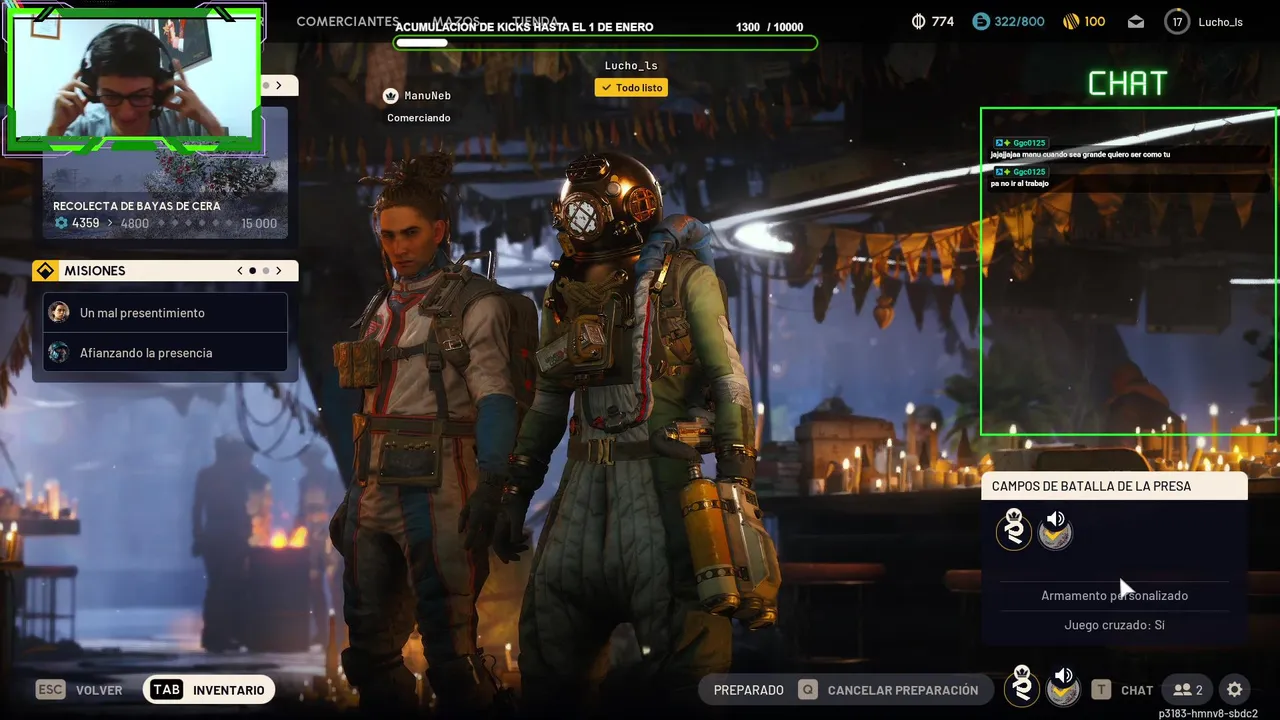Click the bottom bar snake emblem icon

coord(1022,687)
